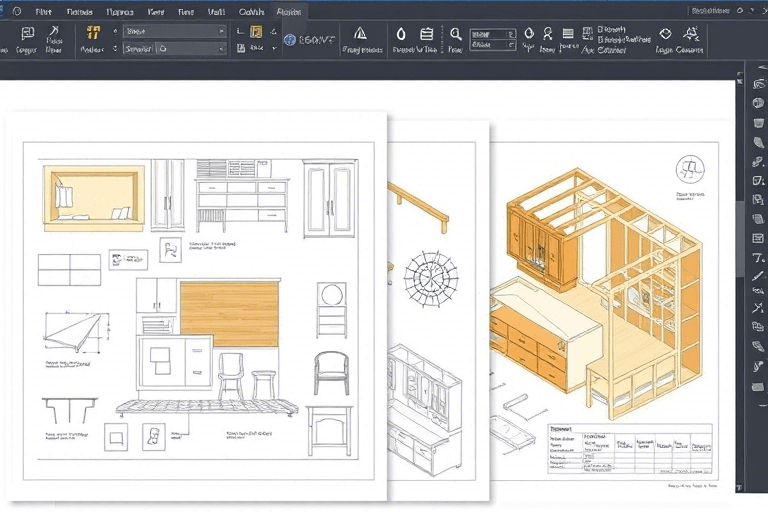Click the person icon in the ribbon
768x512 pixels.
point(547,34)
